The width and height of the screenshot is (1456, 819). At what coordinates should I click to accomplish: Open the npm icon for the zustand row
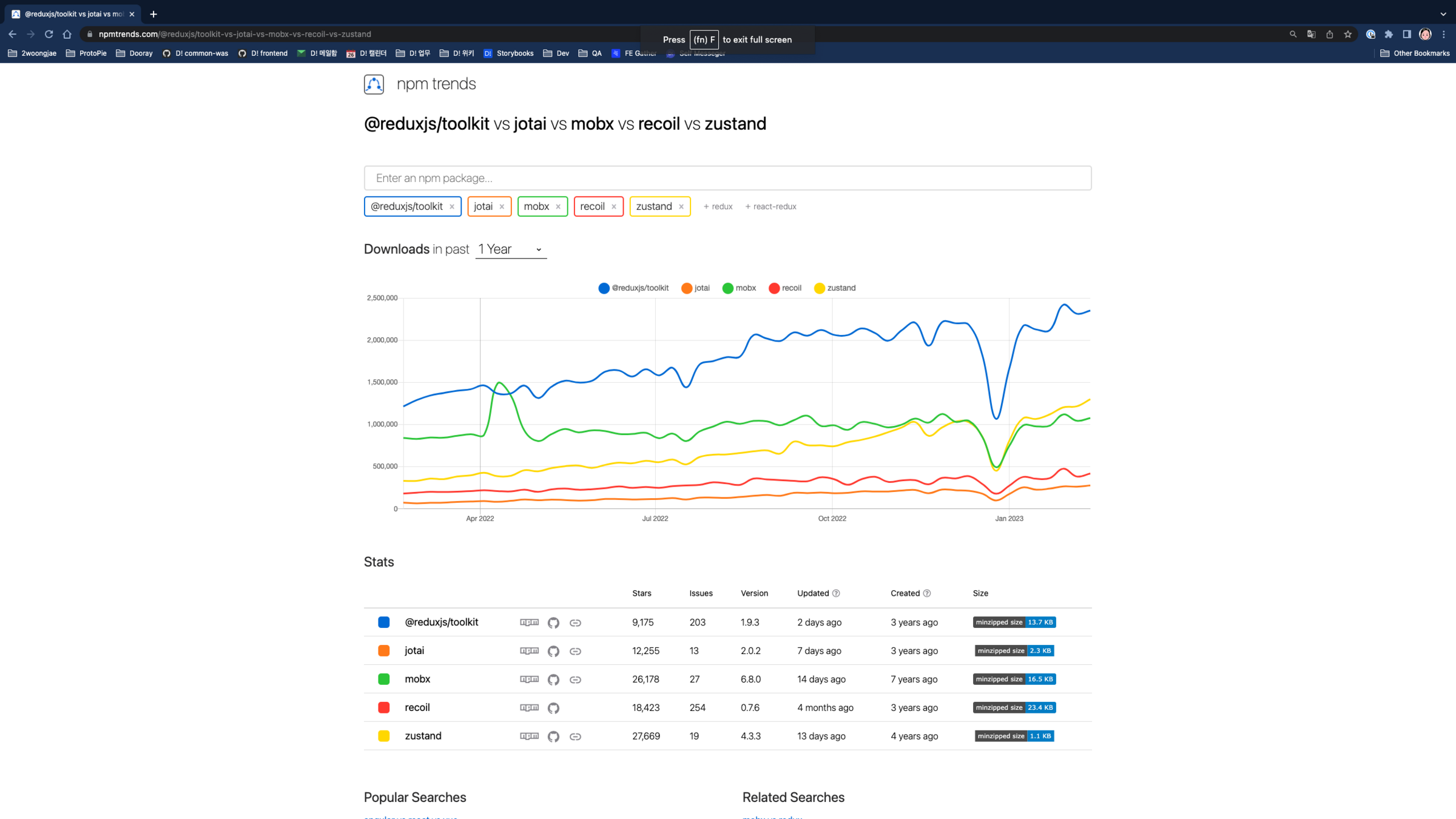pos(529,736)
